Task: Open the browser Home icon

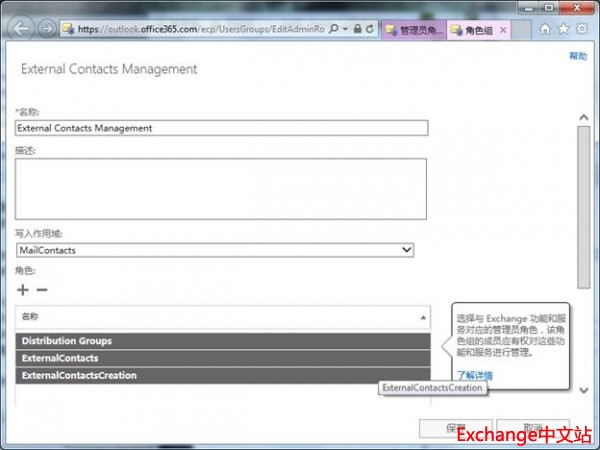Action: click(x=545, y=30)
